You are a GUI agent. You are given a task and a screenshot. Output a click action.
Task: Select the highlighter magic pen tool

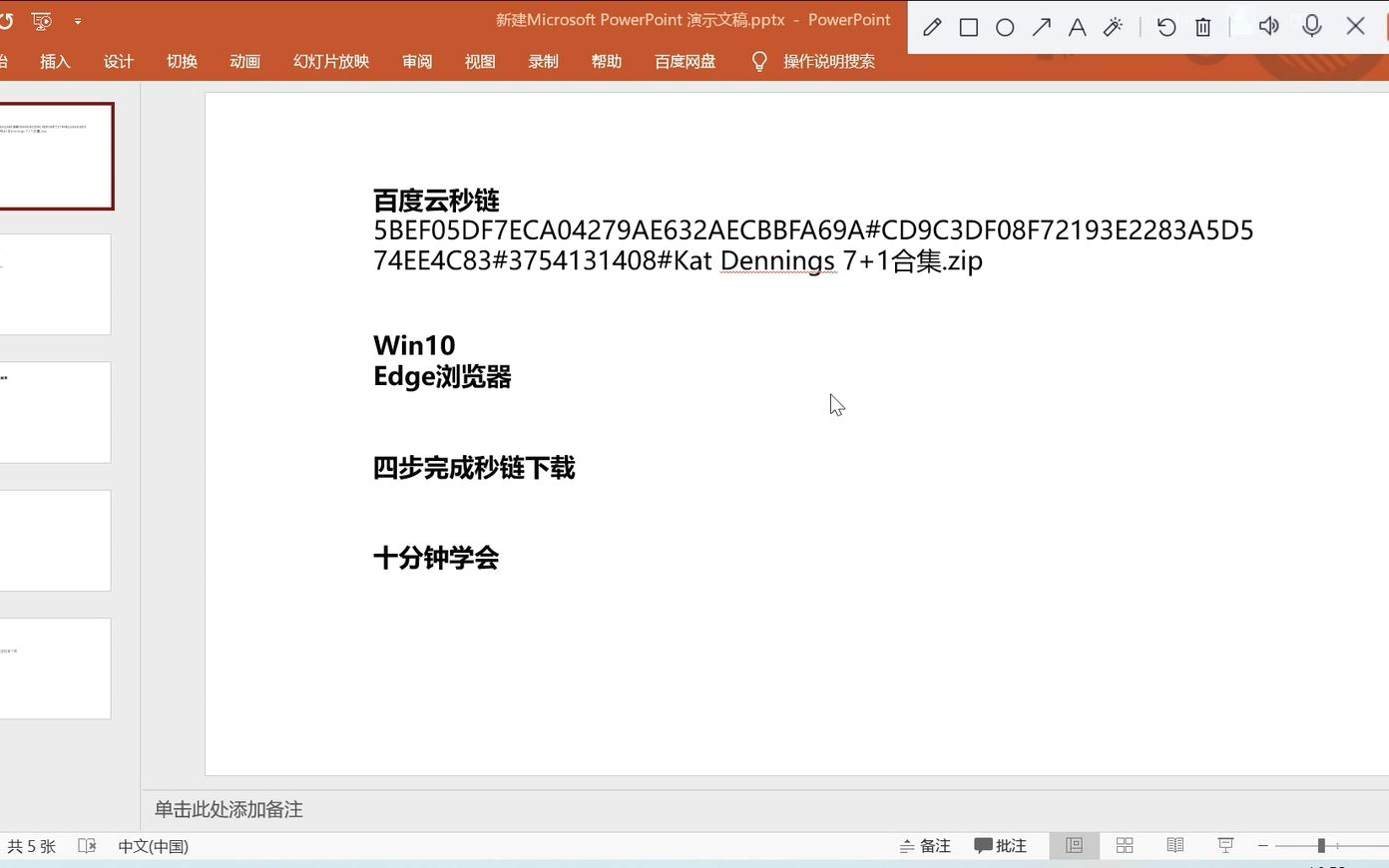1113,27
